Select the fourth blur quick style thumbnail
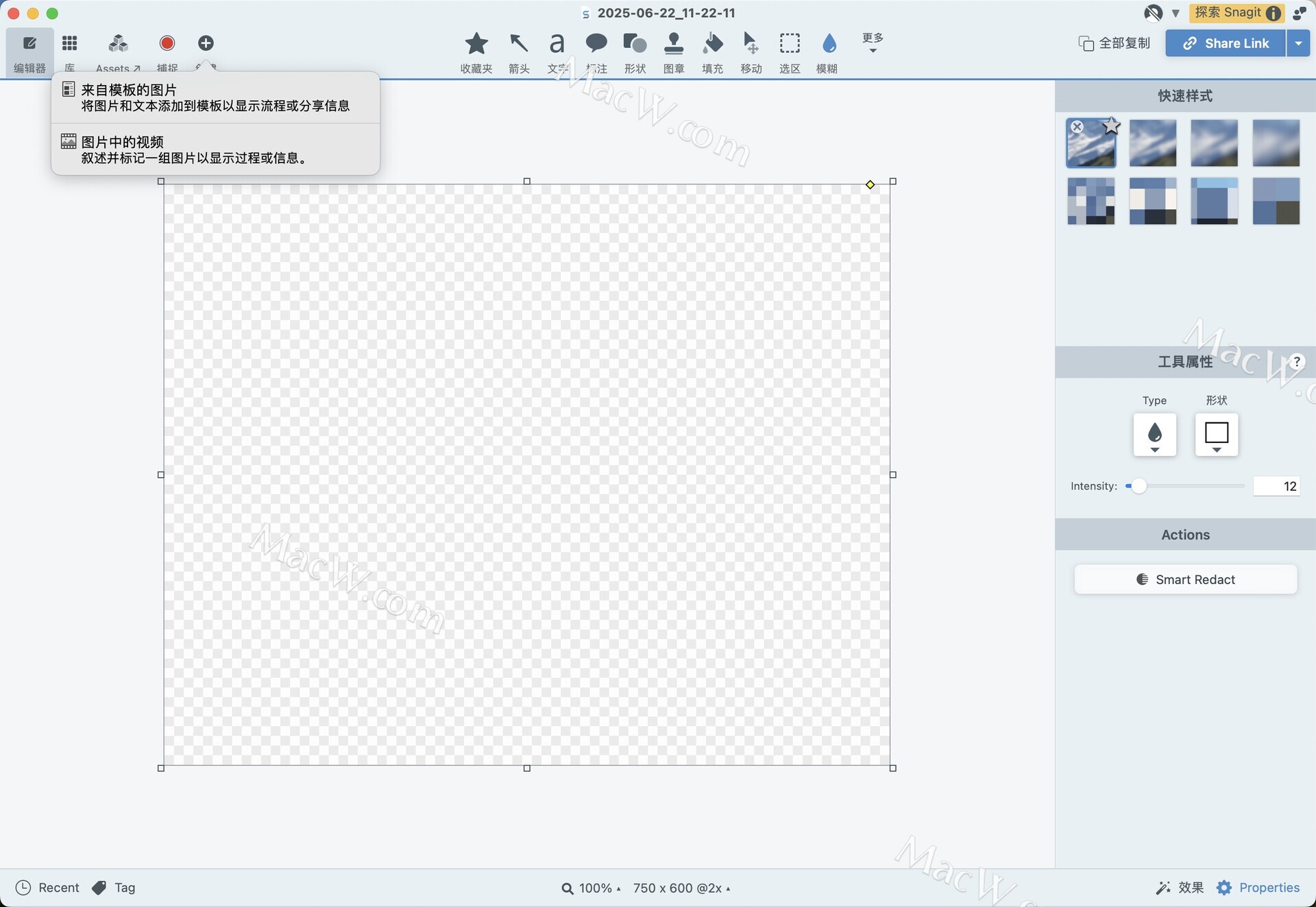 [x=1276, y=143]
